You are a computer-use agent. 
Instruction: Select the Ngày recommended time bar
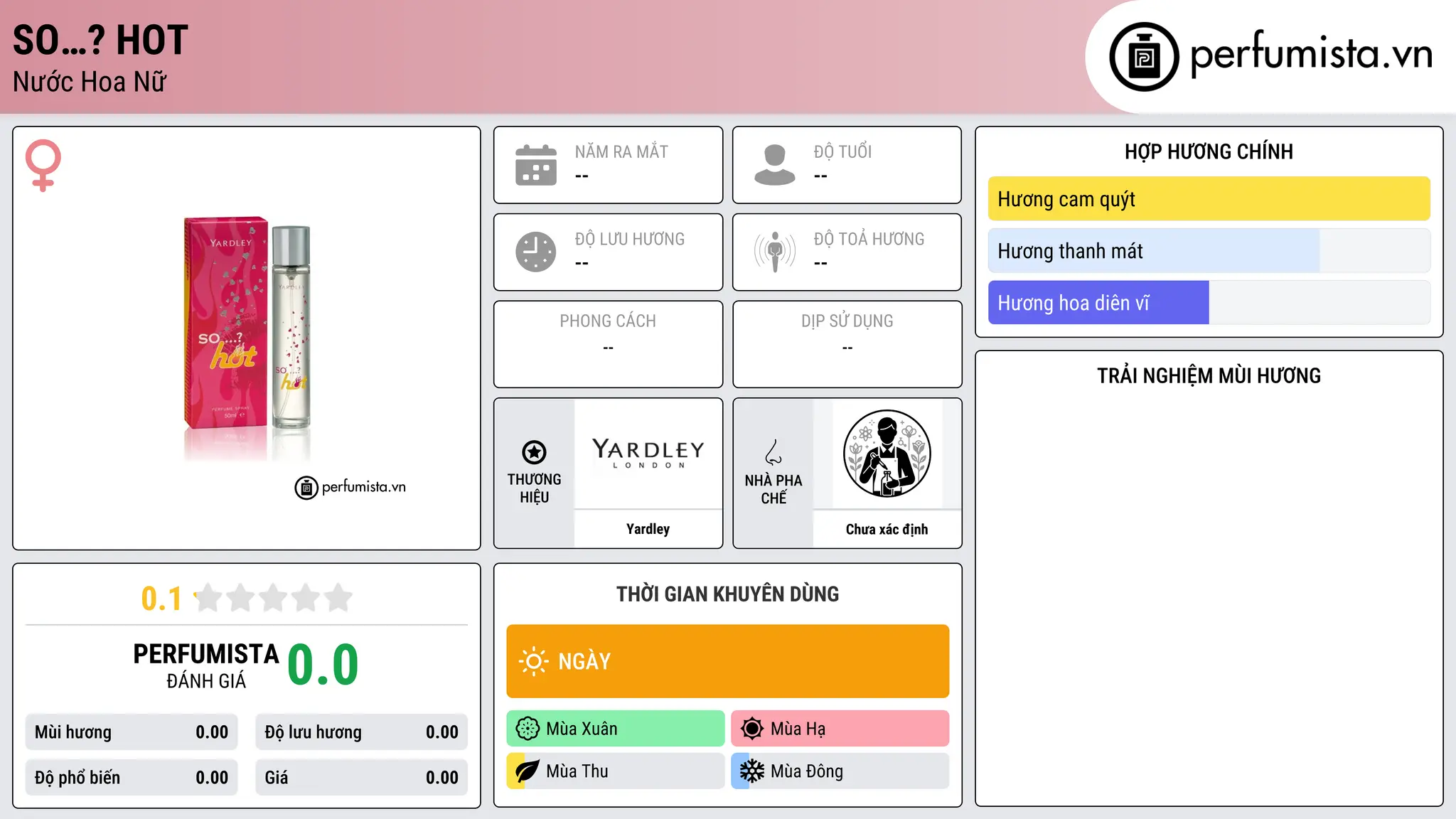point(728,661)
